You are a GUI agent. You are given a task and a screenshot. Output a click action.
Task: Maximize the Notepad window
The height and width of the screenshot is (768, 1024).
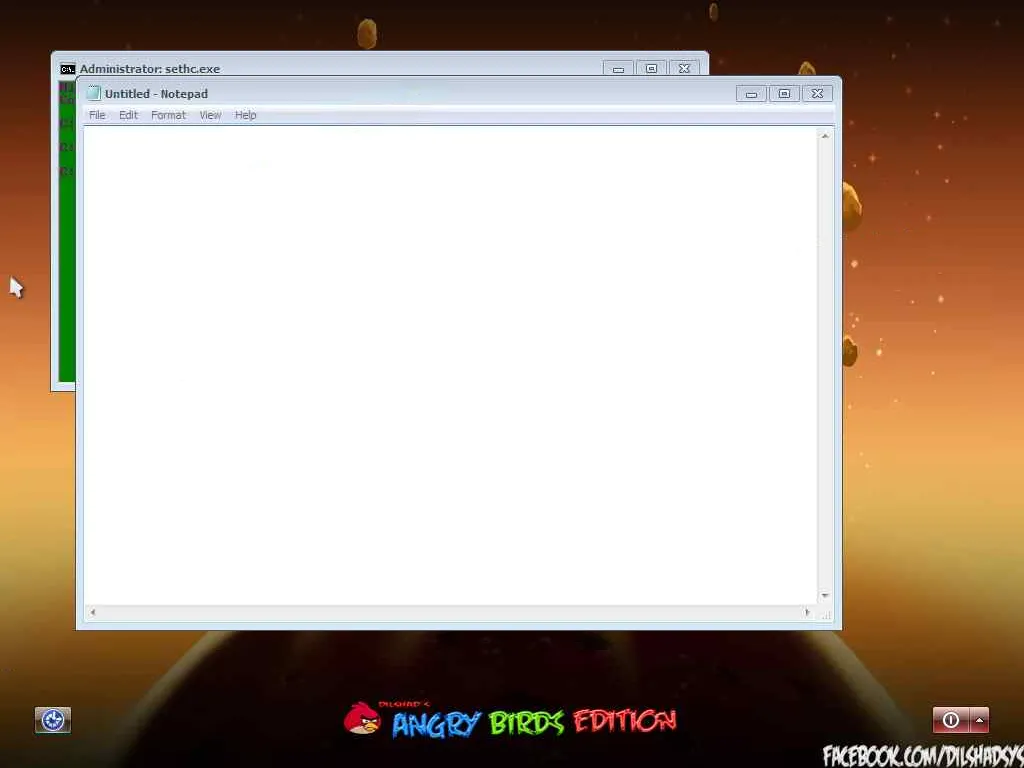784,94
